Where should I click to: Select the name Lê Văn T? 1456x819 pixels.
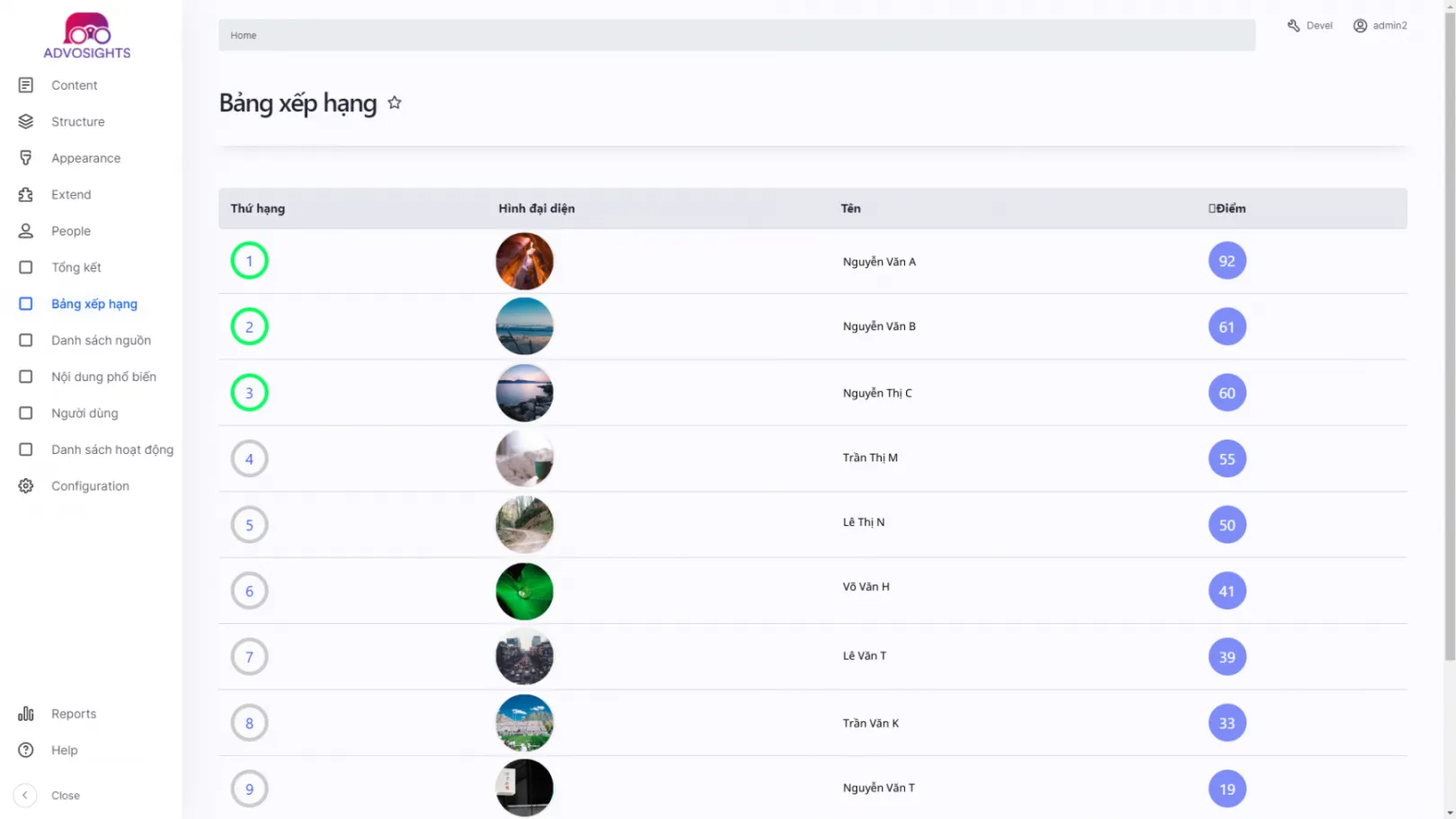point(865,655)
